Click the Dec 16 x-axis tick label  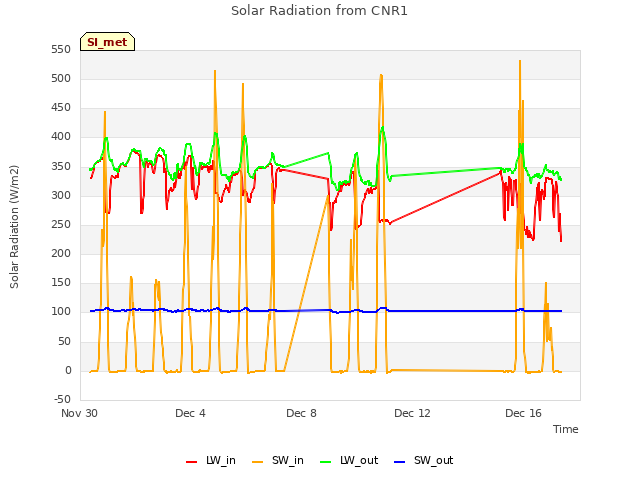pos(523,413)
